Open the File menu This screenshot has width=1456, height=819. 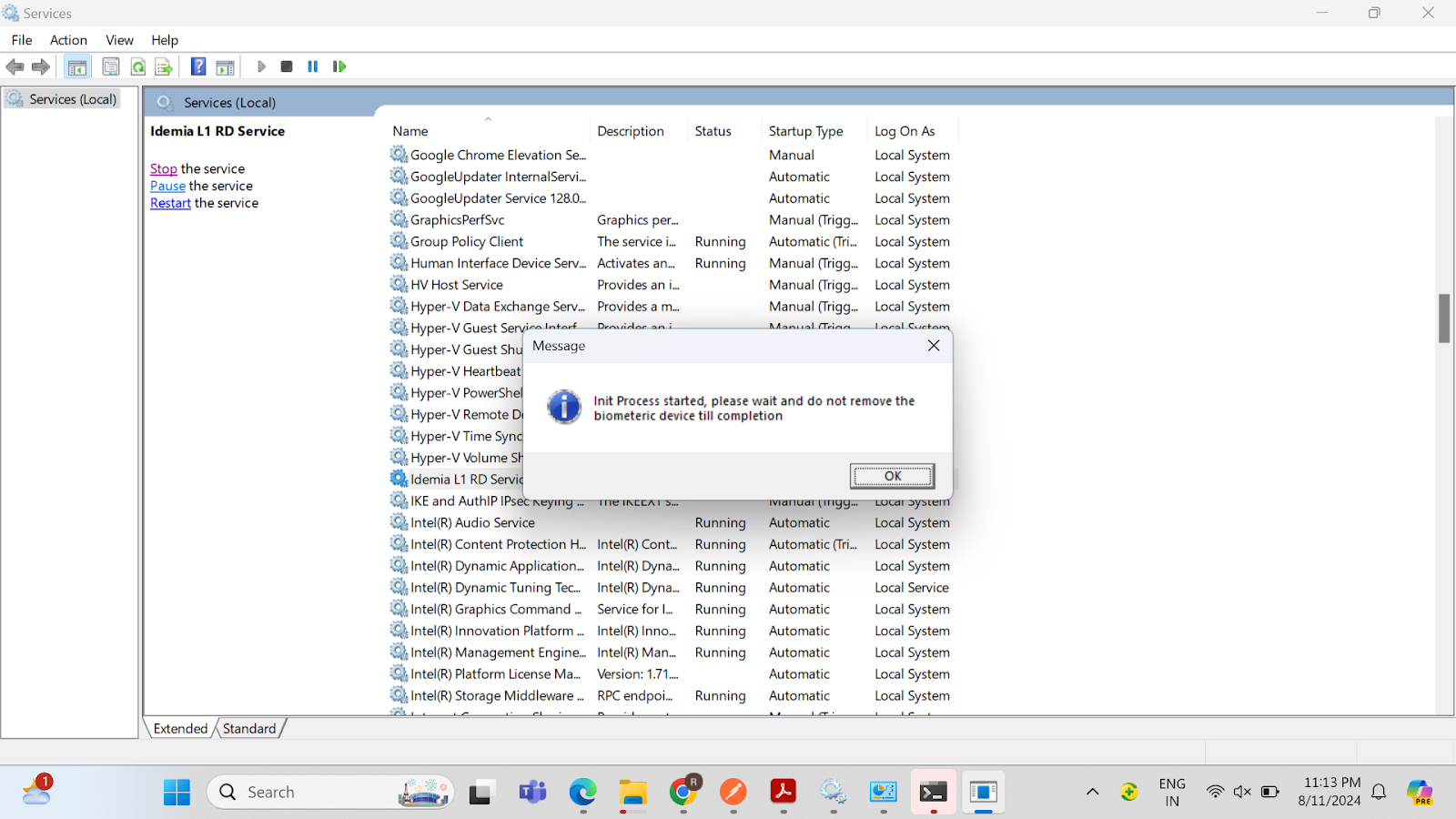pyautogui.click(x=22, y=40)
